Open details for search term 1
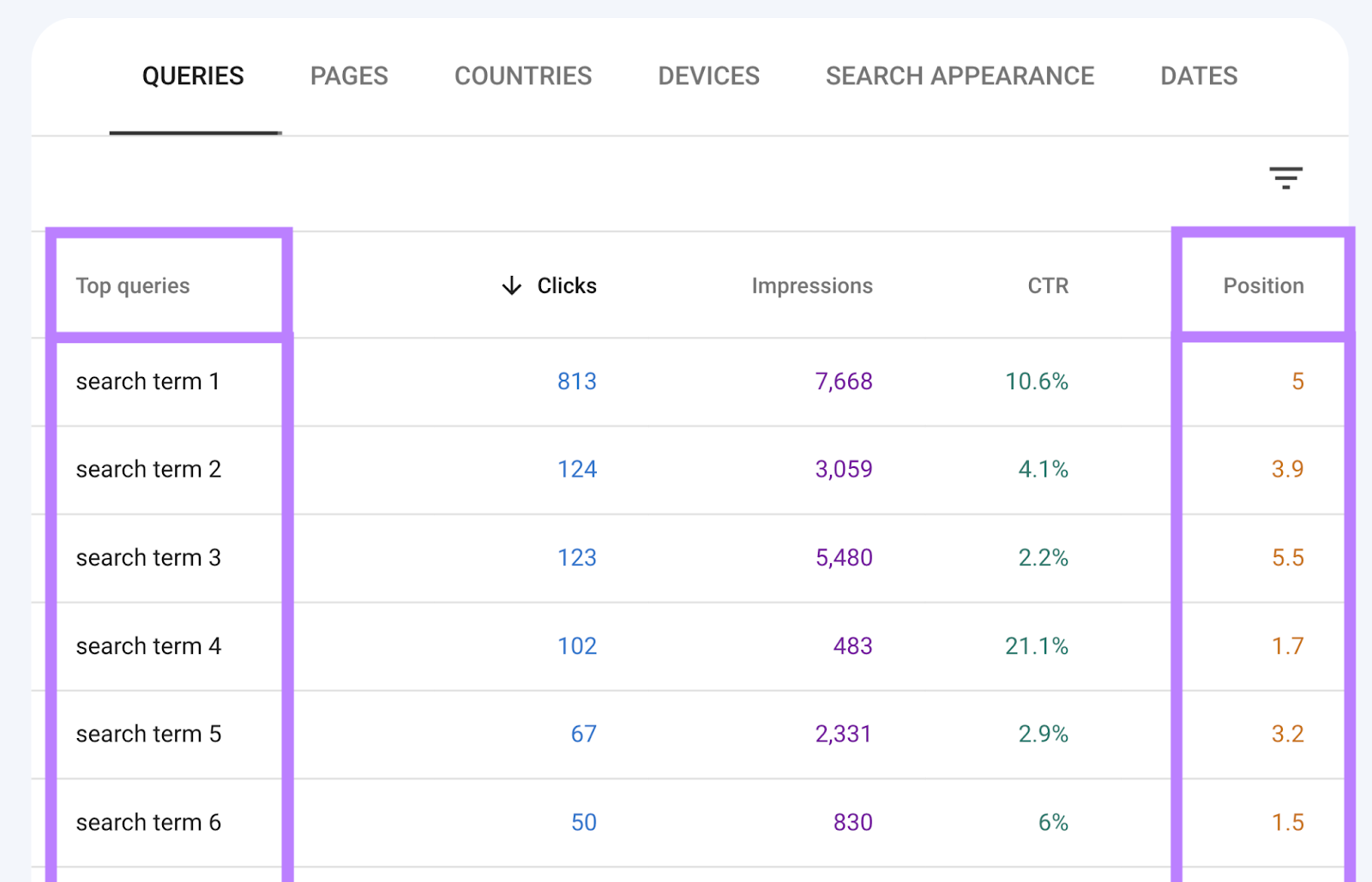1372x882 pixels. point(147,381)
